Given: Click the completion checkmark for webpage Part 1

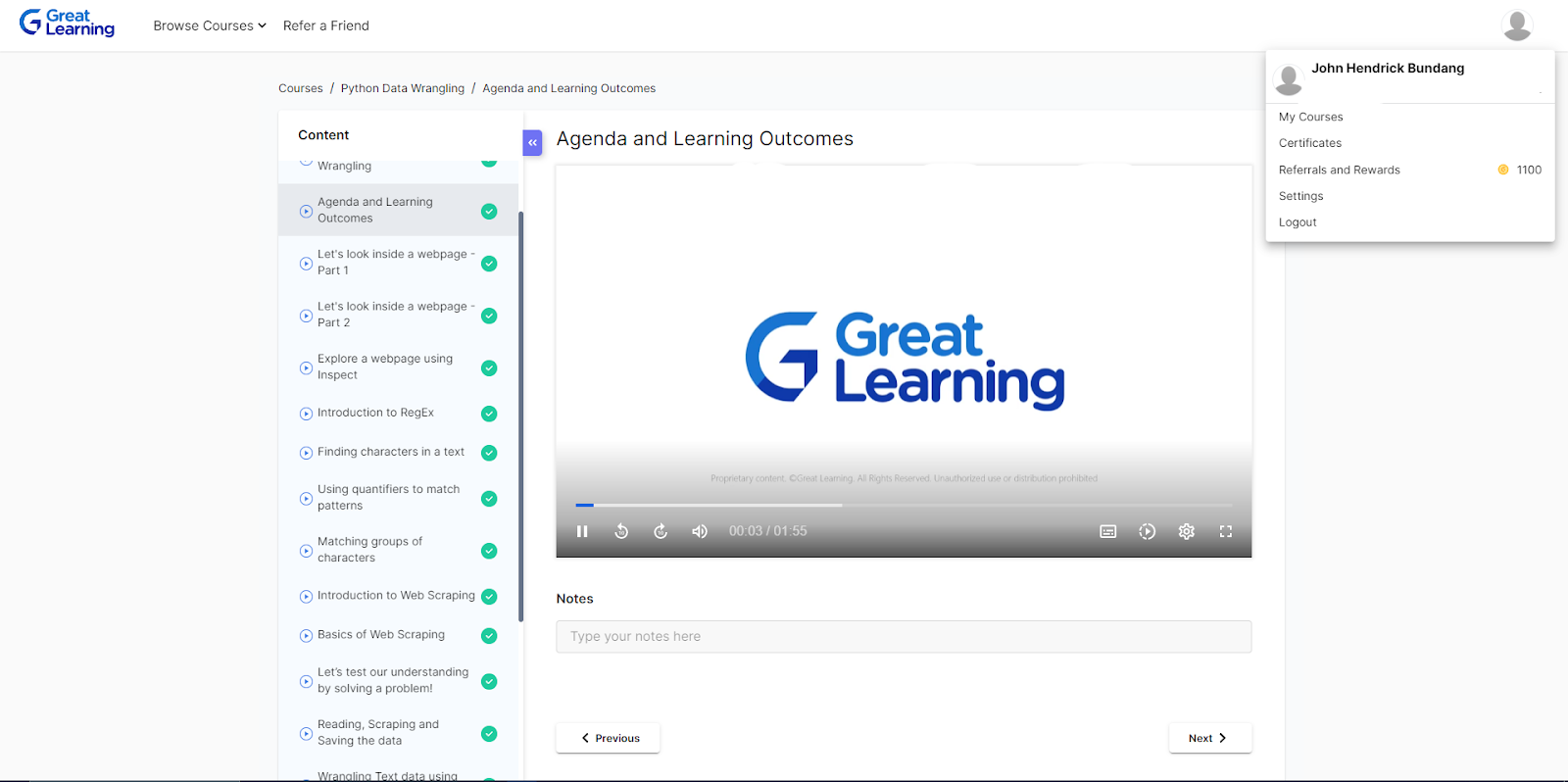Looking at the screenshot, I should (489, 264).
